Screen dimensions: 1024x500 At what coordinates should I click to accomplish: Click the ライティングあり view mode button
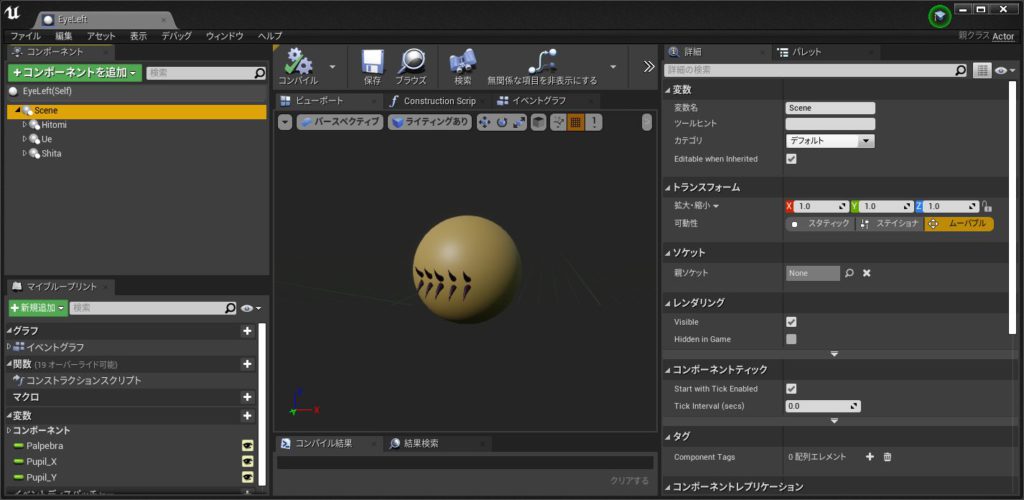click(430, 122)
